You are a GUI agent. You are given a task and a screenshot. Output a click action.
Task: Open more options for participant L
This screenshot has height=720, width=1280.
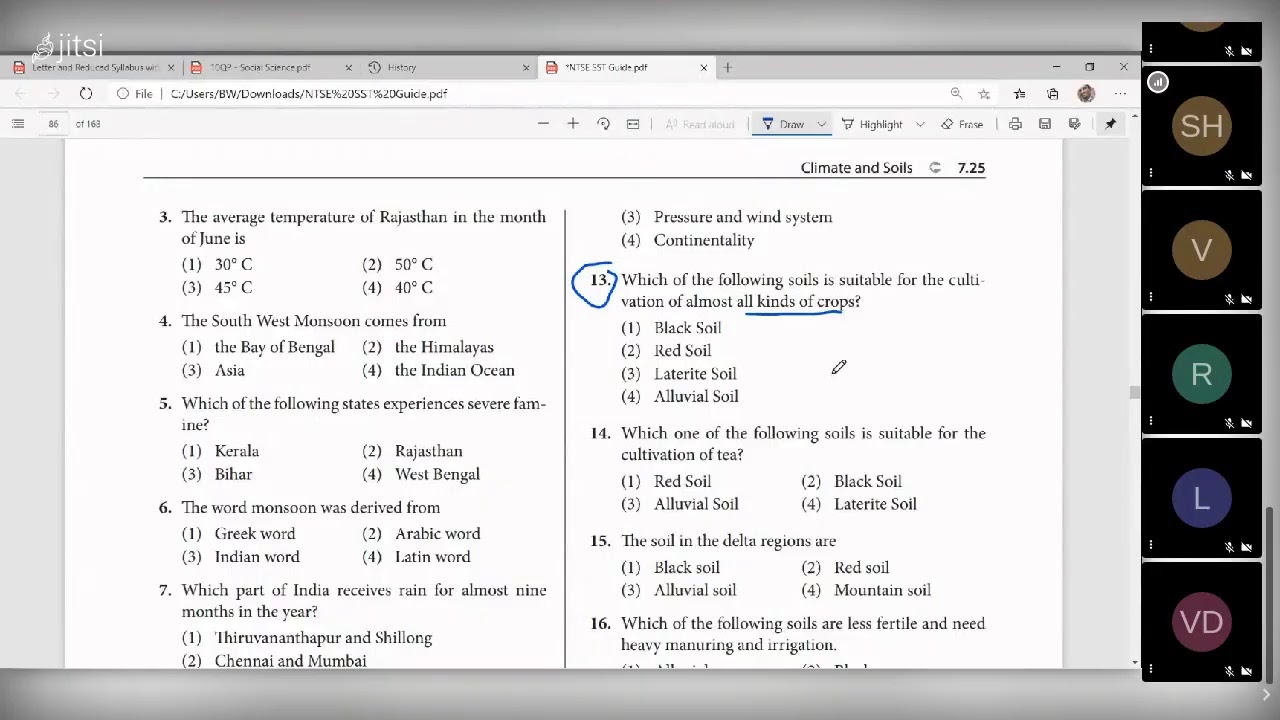(1151, 545)
